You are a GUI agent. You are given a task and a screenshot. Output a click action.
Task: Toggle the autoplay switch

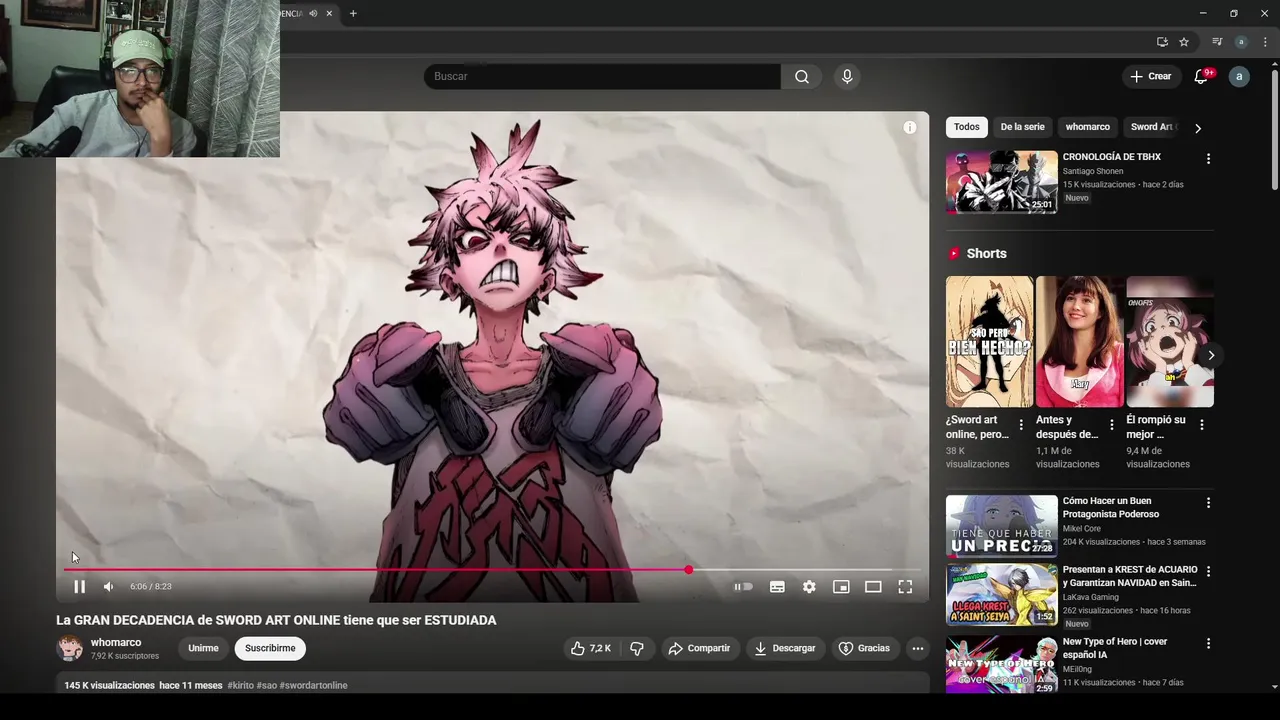pos(743,587)
